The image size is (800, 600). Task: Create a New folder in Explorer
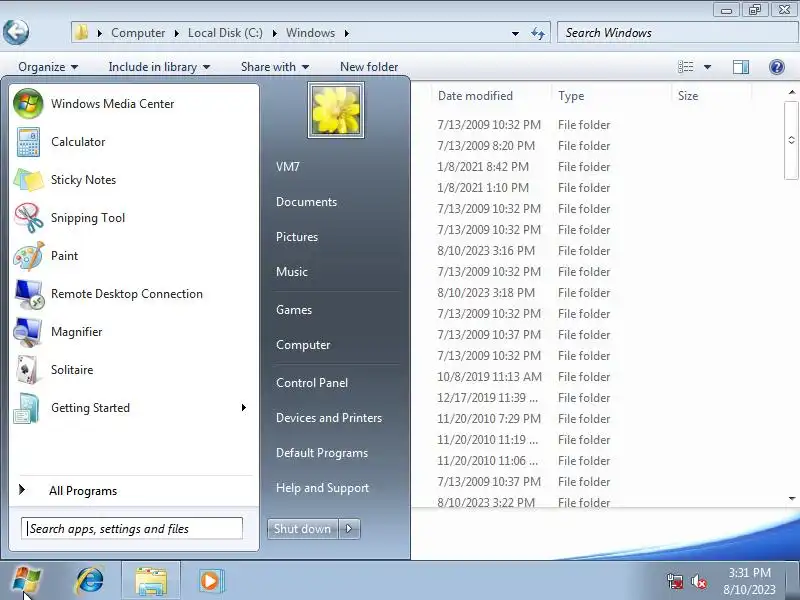369,67
